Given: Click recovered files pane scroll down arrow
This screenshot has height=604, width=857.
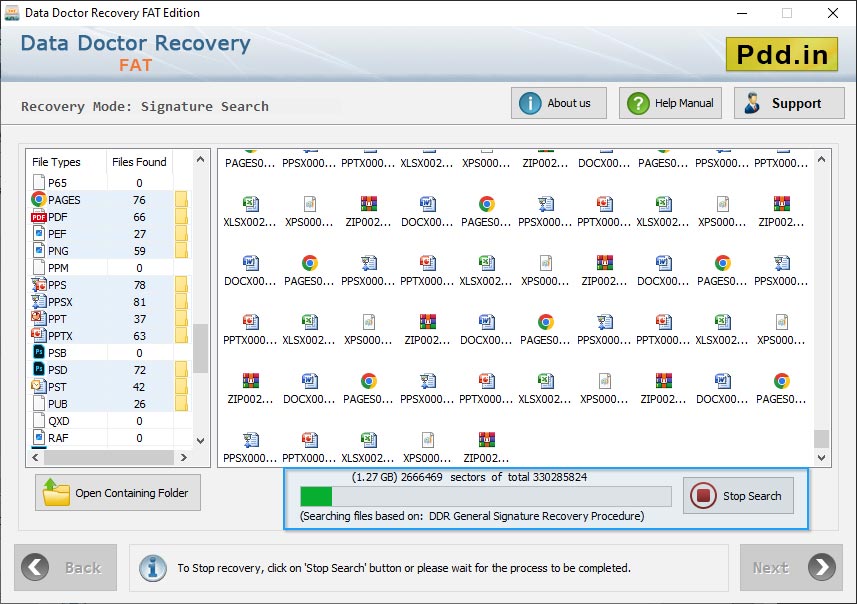Looking at the screenshot, I should point(821,458).
